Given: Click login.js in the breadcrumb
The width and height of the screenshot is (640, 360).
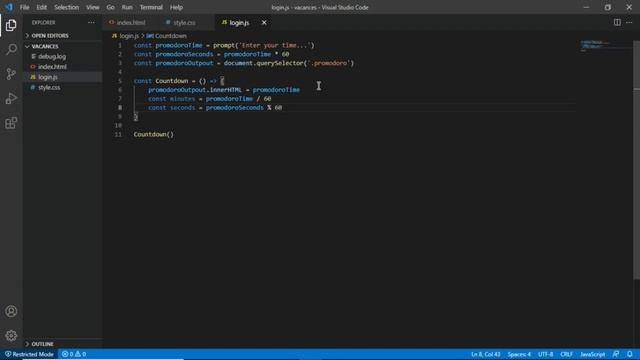Looking at the screenshot, I should pyautogui.click(x=129, y=36).
